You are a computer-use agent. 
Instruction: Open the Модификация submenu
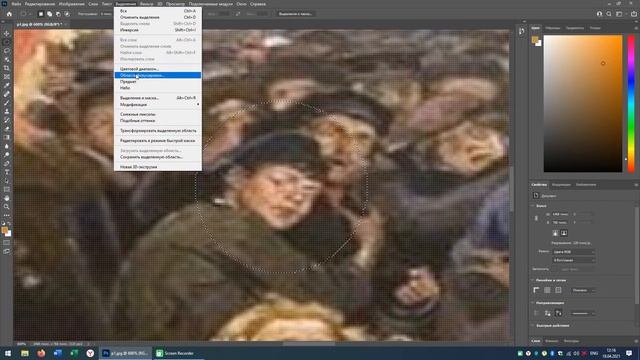[x=158, y=105]
